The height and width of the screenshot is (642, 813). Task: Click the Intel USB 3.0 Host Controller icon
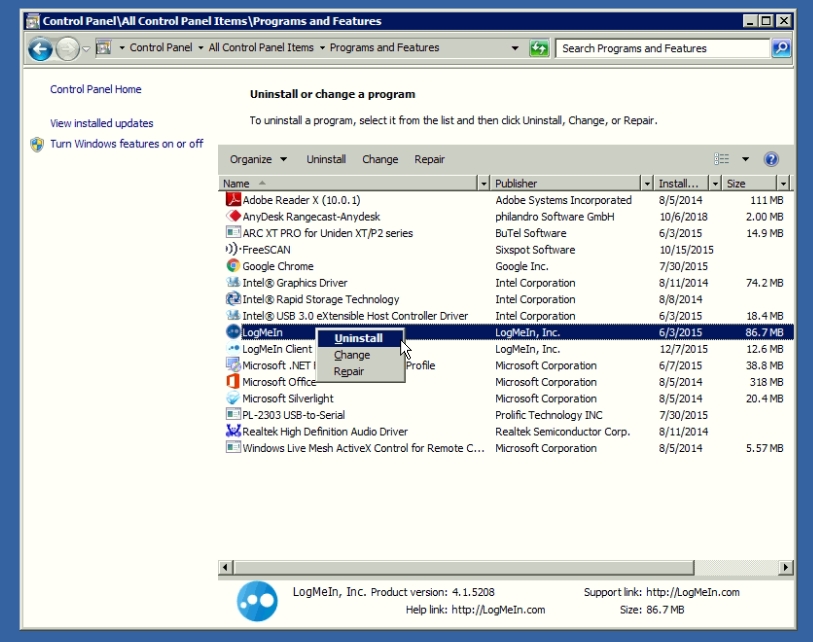tap(233, 316)
